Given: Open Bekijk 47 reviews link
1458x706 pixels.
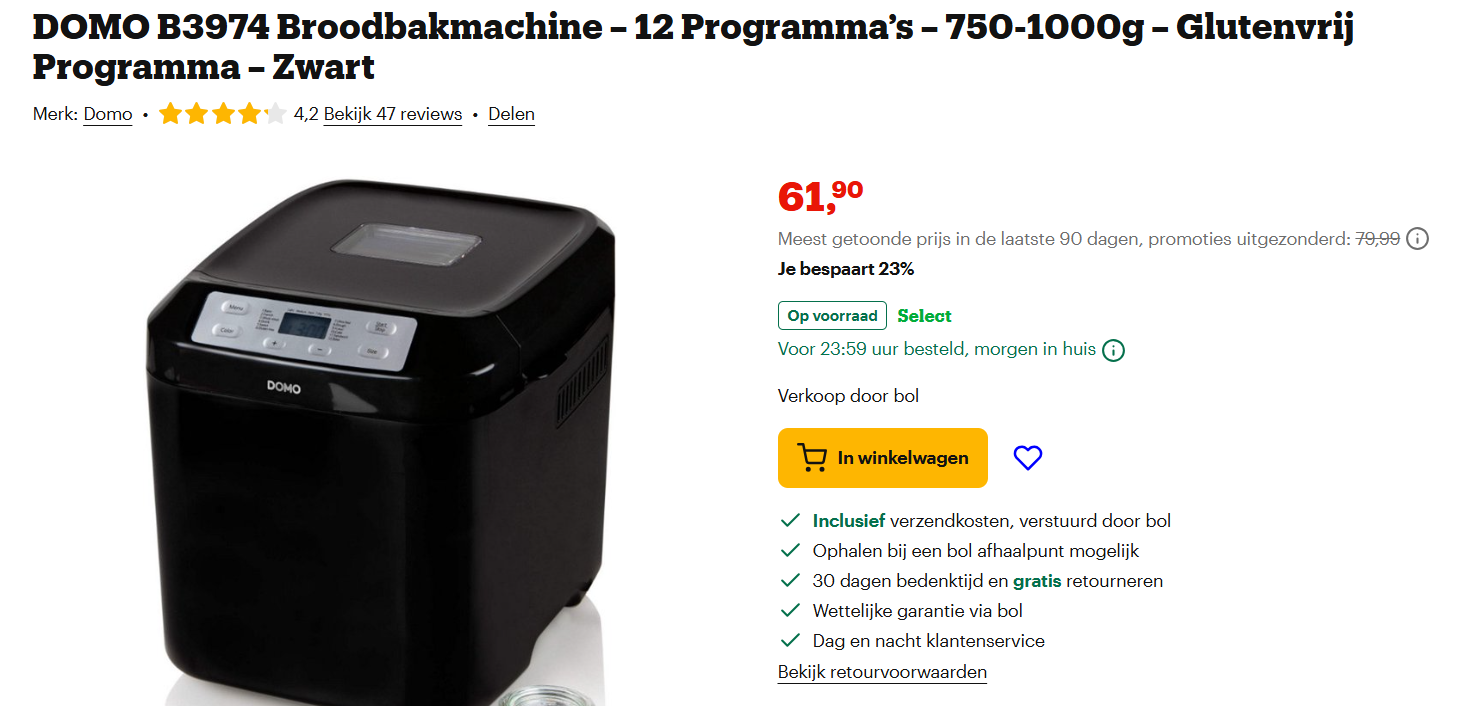Looking at the screenshot, I should [393, 114].
